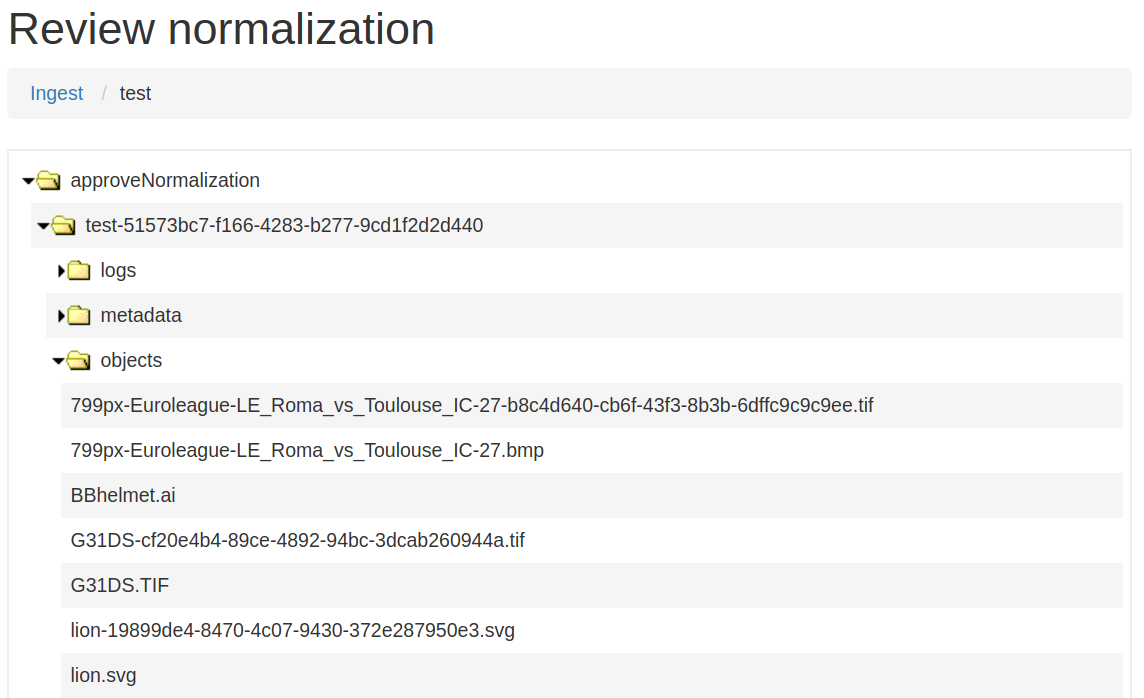Select the BBhelmet.ai file
This screenshot has height=698, width=1144.
[122, 495]
